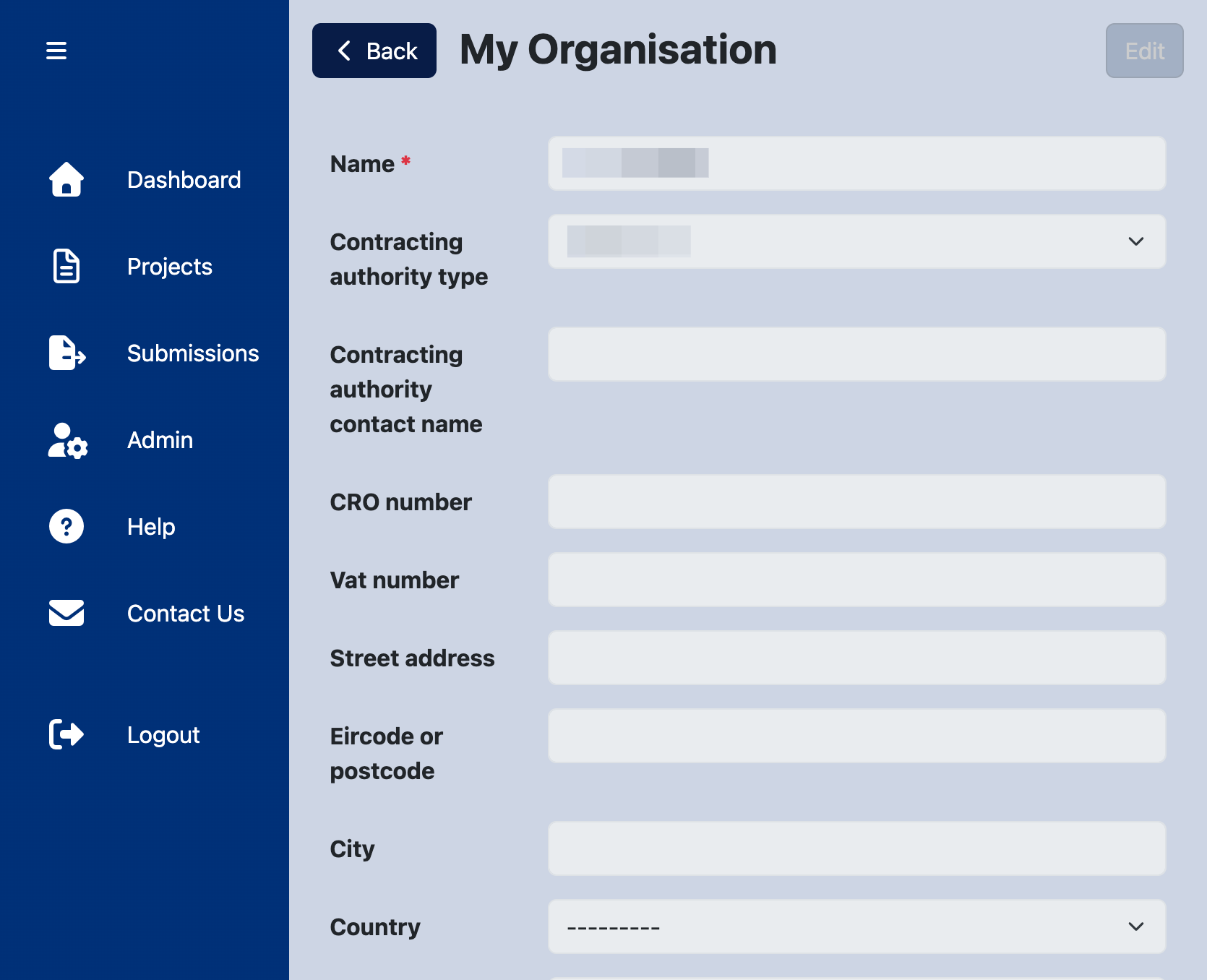Click into the Street address field

coord(856,658)
